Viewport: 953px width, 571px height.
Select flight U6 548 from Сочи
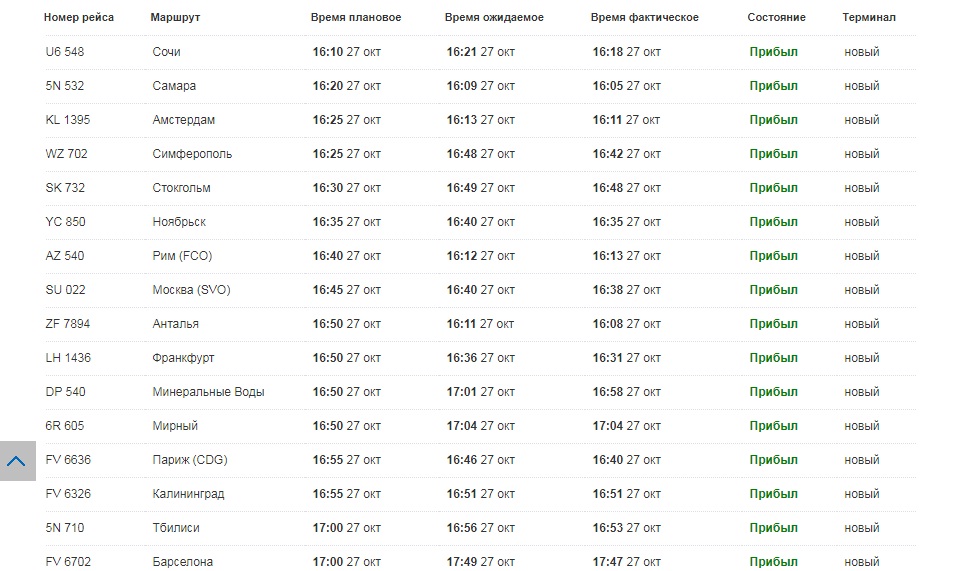tap(480, 52)
